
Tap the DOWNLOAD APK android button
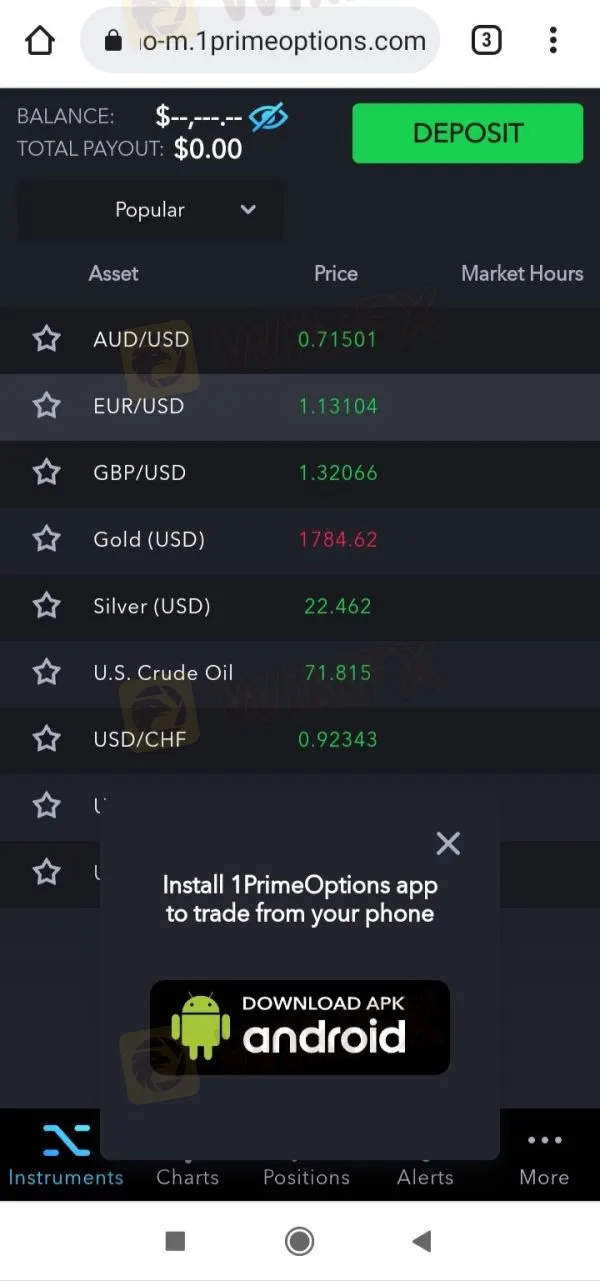[x=299, y=1027]
